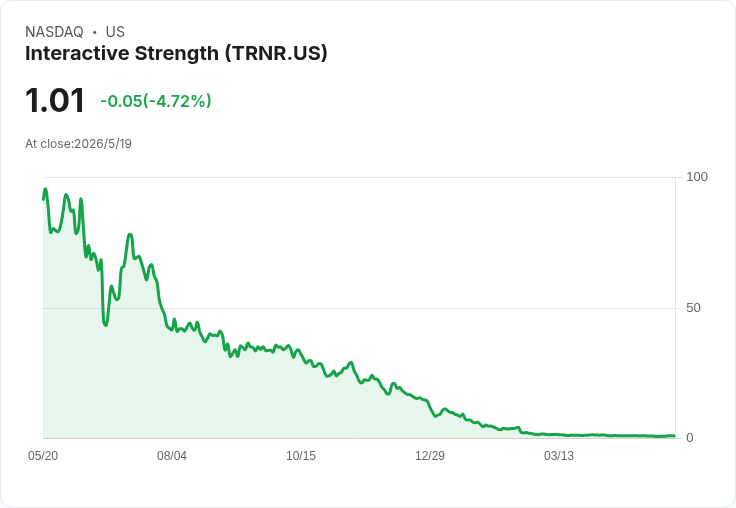The width and height of the screenshot is (736, 508).
Task: Click the 100 y-axis value label
Action: pyautogui.click(x=697, y=177)
